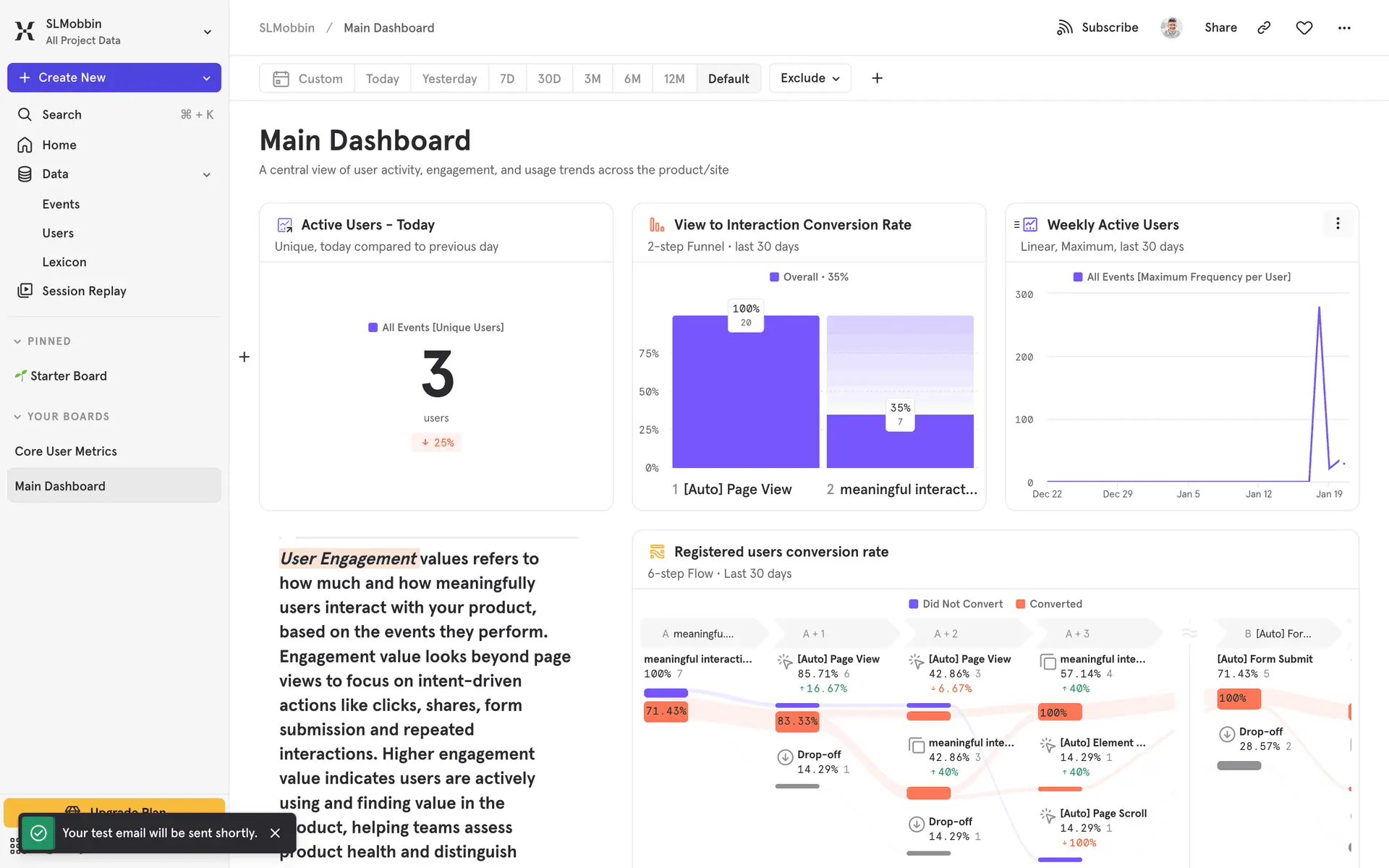Click the add filter plus icon
Image resolution: width=1389 pixels, height=868 pixels.
pos(877,78)
